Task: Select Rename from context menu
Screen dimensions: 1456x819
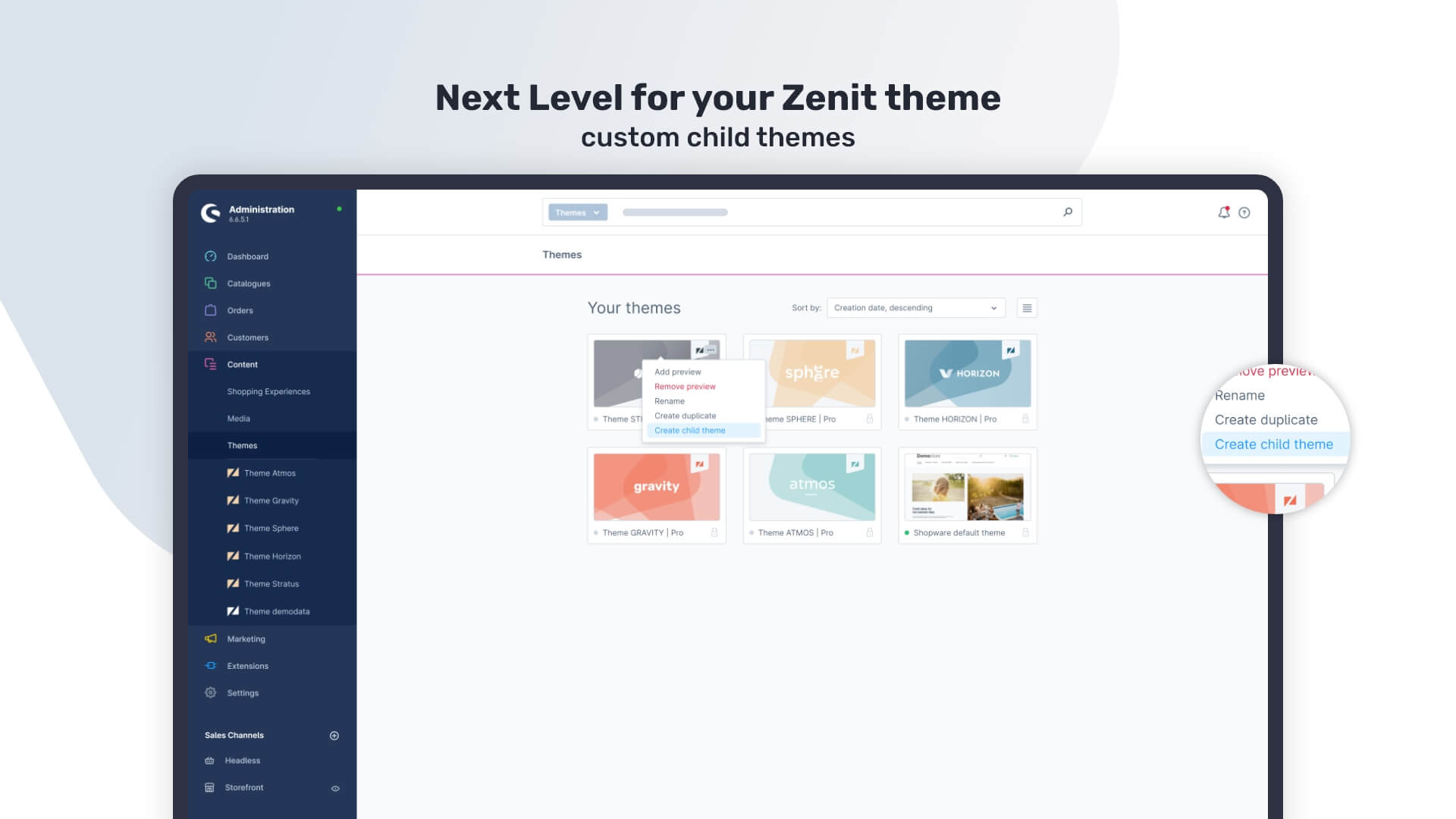Action: coord(670,401)
